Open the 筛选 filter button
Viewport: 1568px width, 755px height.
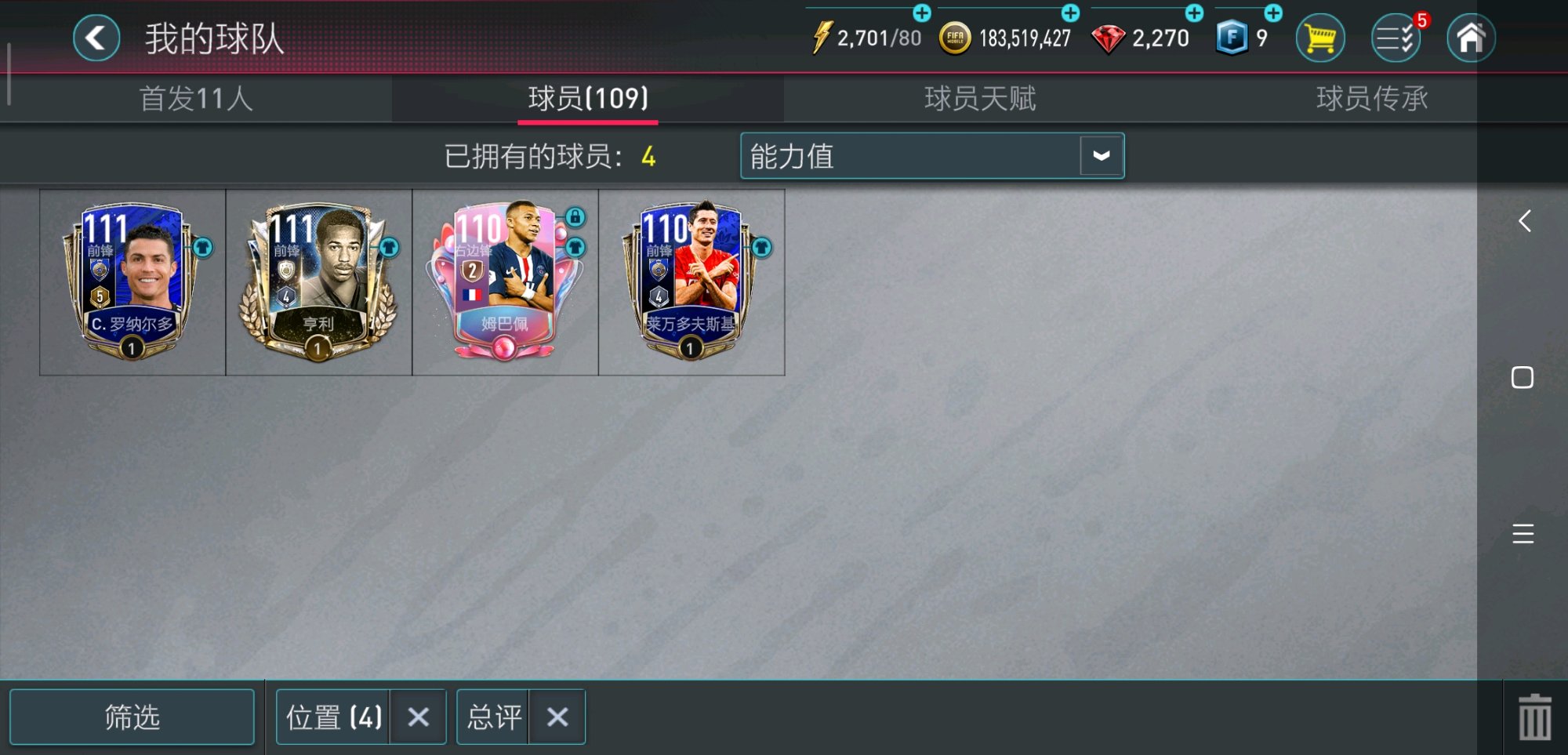pyautogui.click(x=132, y=717)
